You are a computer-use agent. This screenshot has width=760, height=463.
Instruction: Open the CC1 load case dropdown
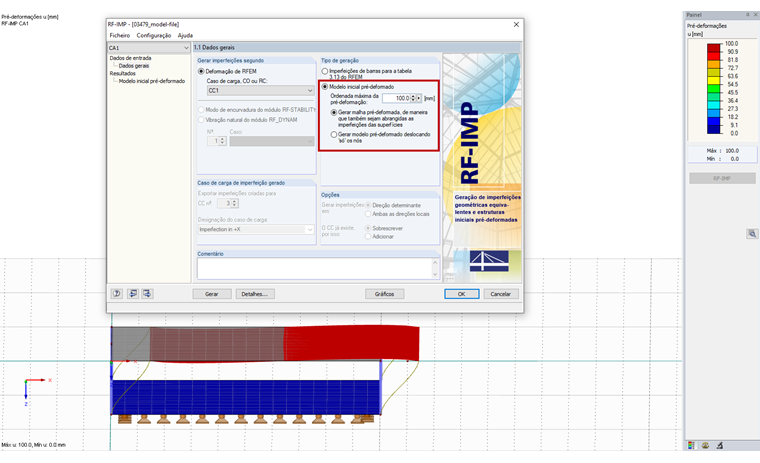tap(261, 91)
